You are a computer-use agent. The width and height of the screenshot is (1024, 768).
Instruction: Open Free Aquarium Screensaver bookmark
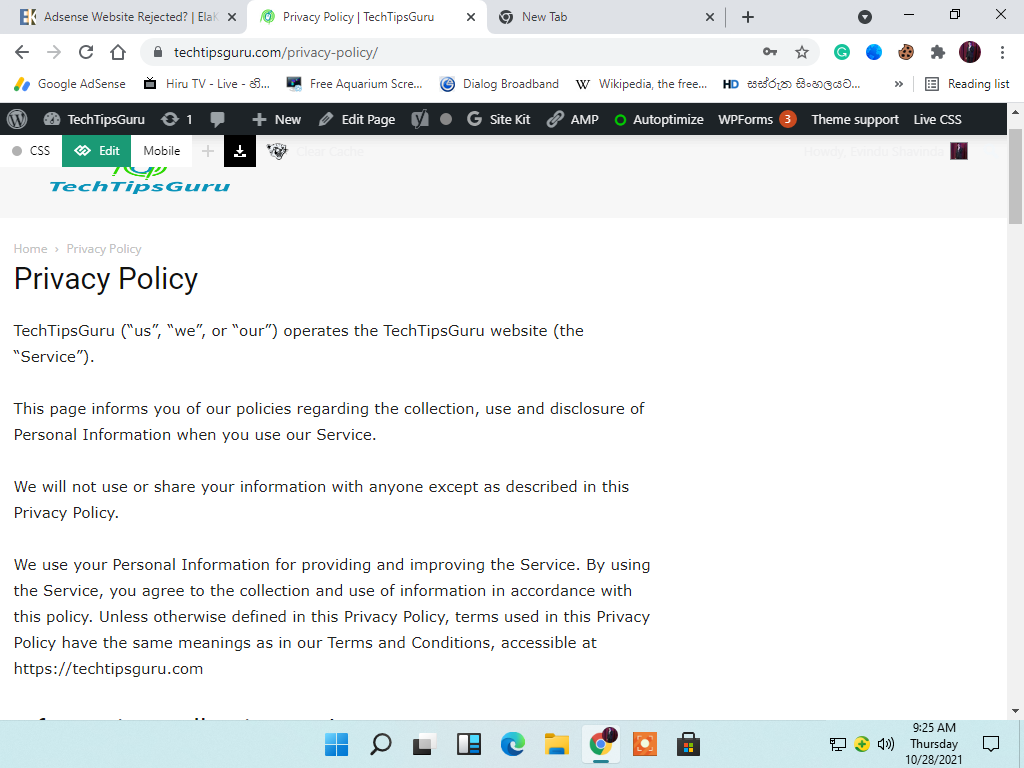point(355,84)
